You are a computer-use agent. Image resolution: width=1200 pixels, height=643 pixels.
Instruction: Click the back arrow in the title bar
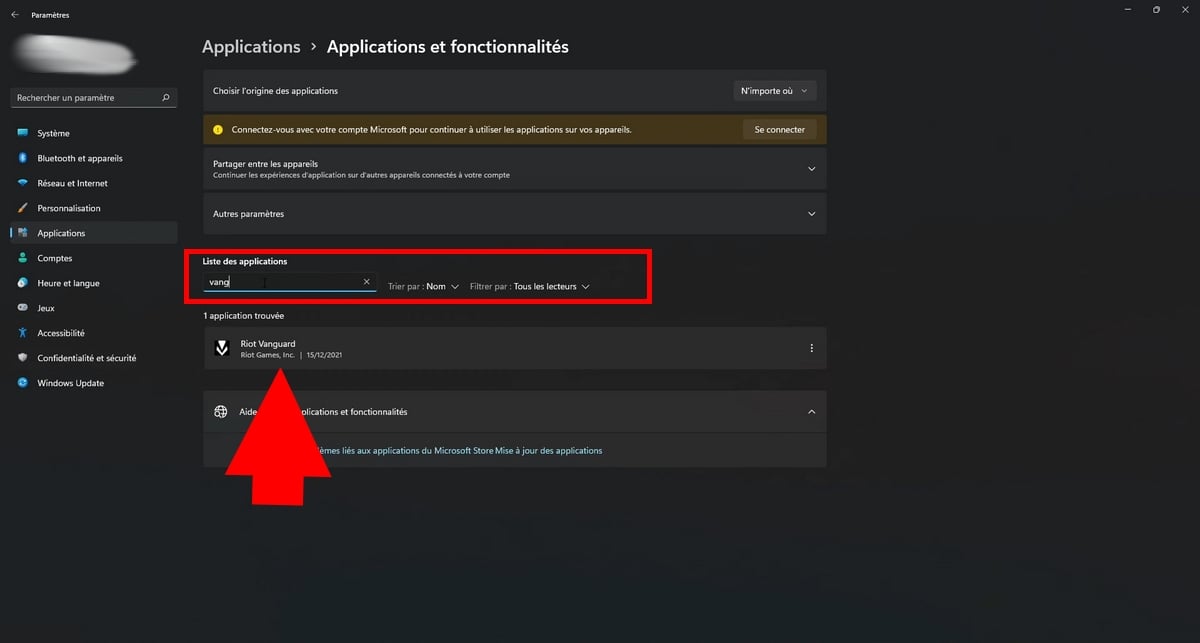point(14,15)
